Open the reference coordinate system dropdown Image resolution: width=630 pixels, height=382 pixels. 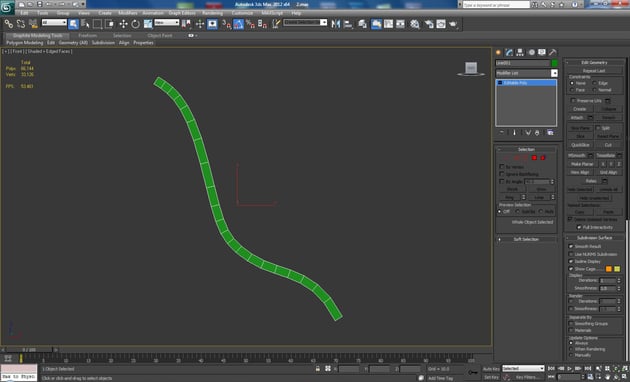coord(167,23)
